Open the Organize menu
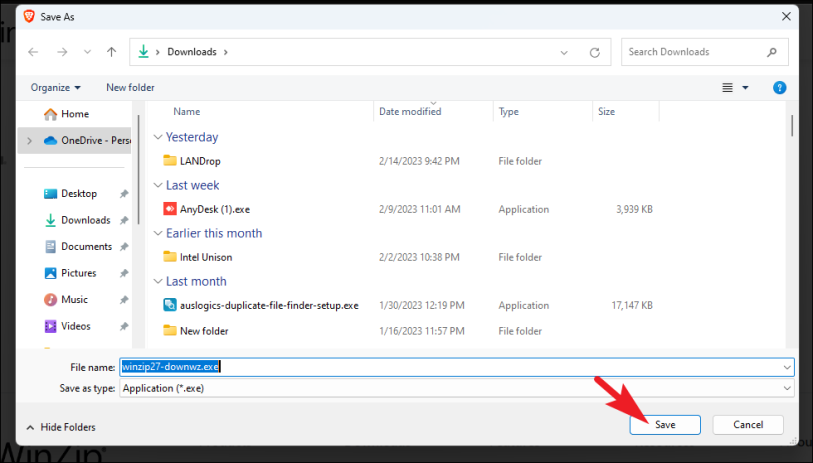The width and height of the screenshot is (813, 463). (x=56, y=88)
